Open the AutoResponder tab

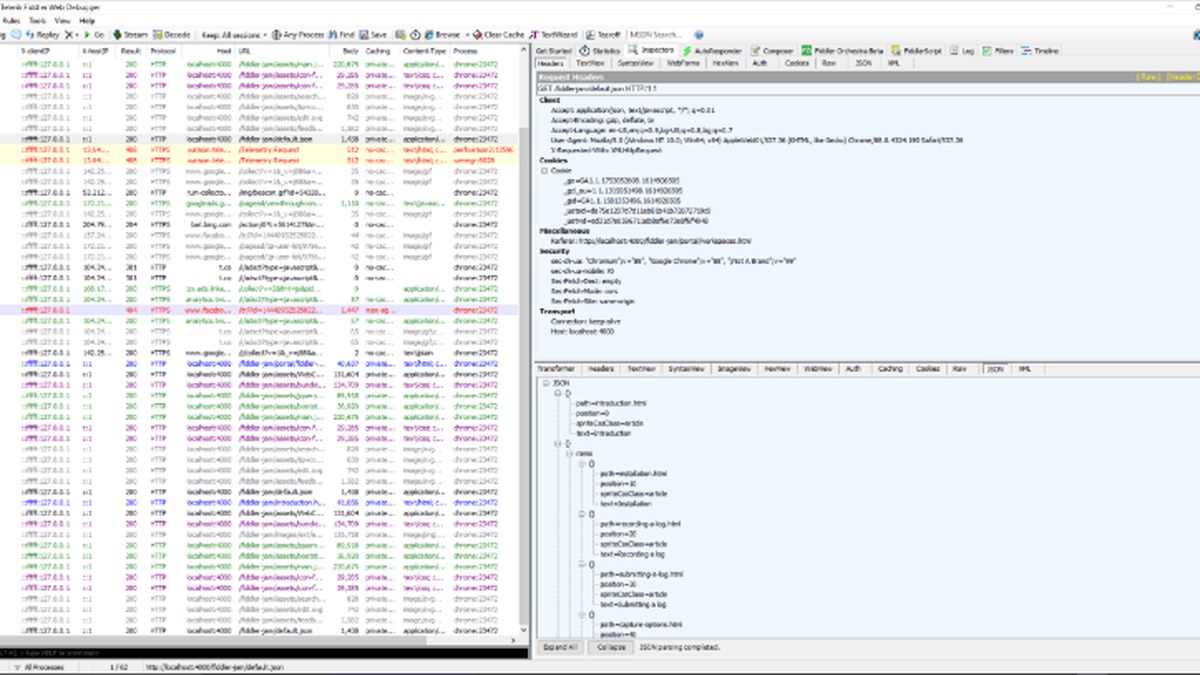tap(713, 50)
